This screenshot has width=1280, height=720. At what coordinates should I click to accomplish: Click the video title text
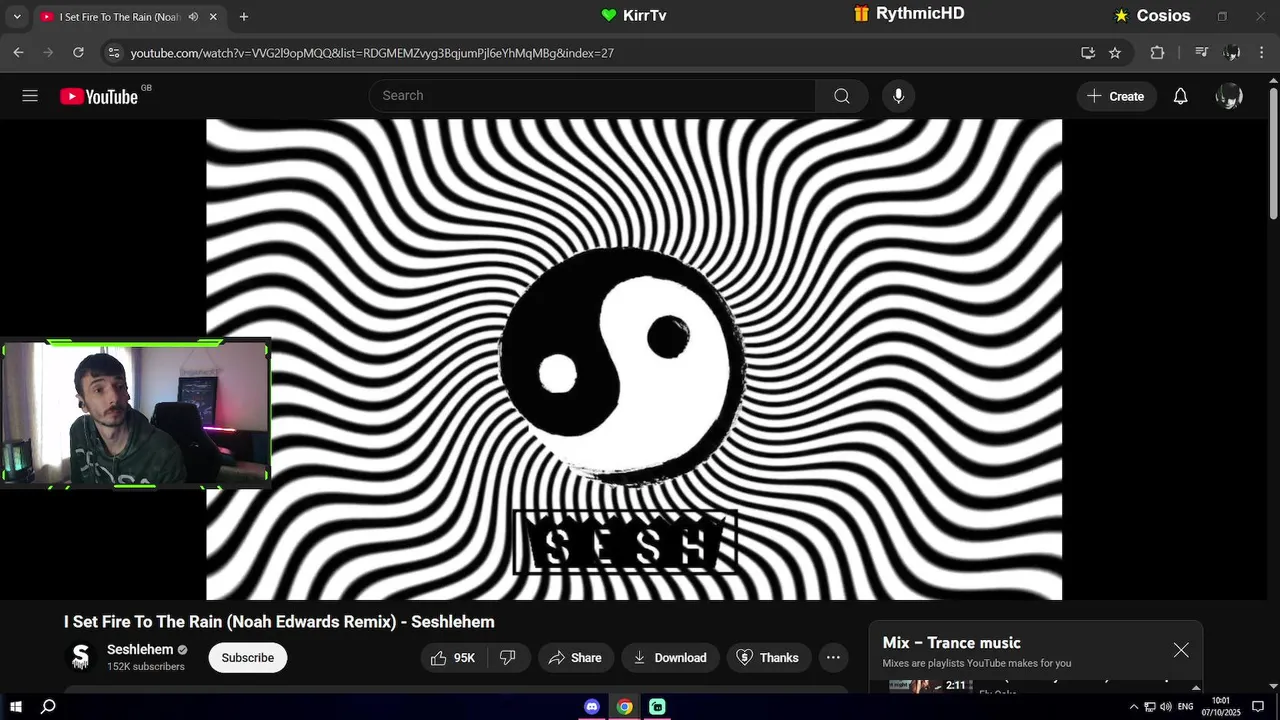pos(279,622)
